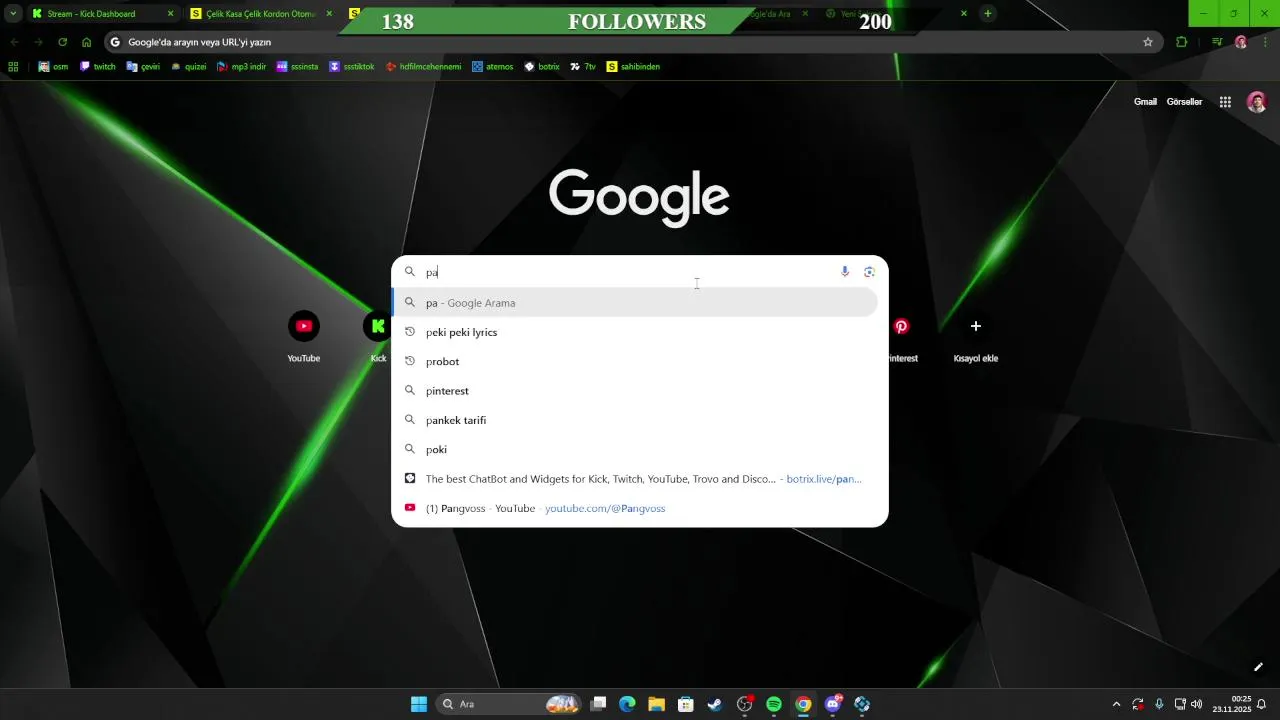Screen dimensions: 1280x720
Task: Open the hdfilmcehennemi bookmark
Action: point(424,67)
